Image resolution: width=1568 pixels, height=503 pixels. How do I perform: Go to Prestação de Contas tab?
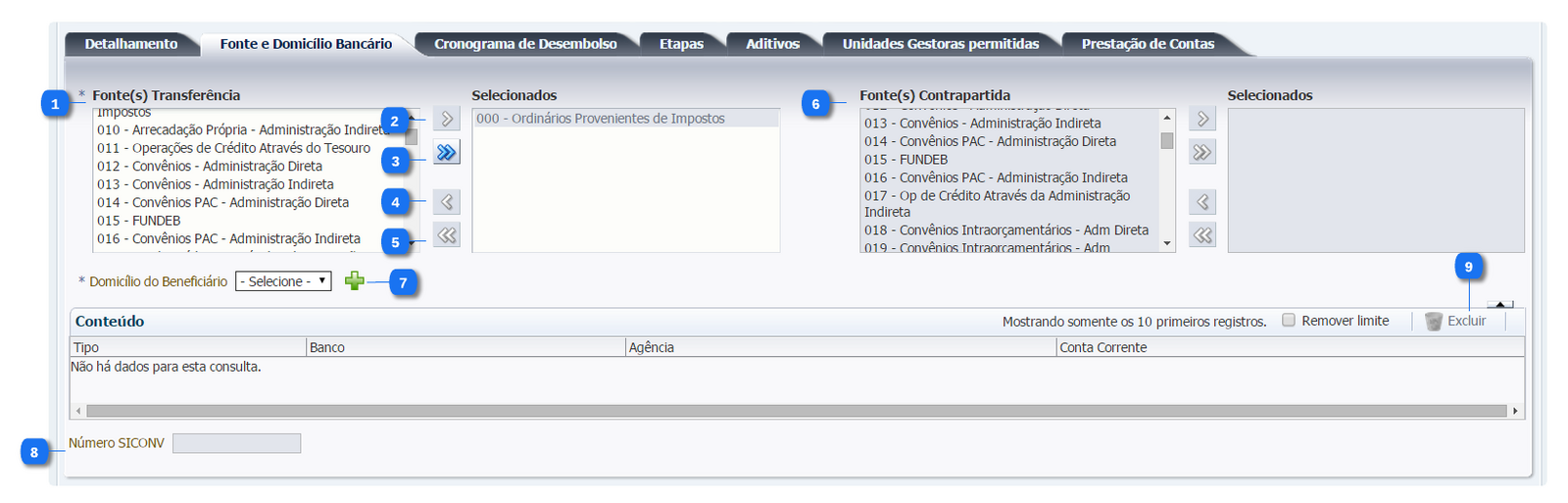[1148, 44]
